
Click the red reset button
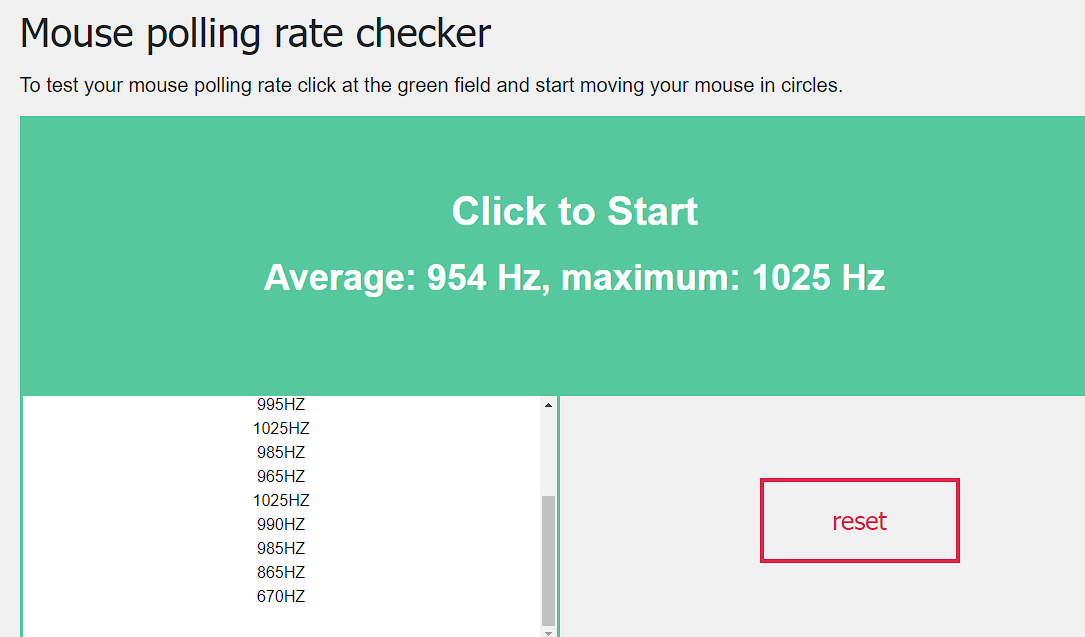tap(859, 520)
